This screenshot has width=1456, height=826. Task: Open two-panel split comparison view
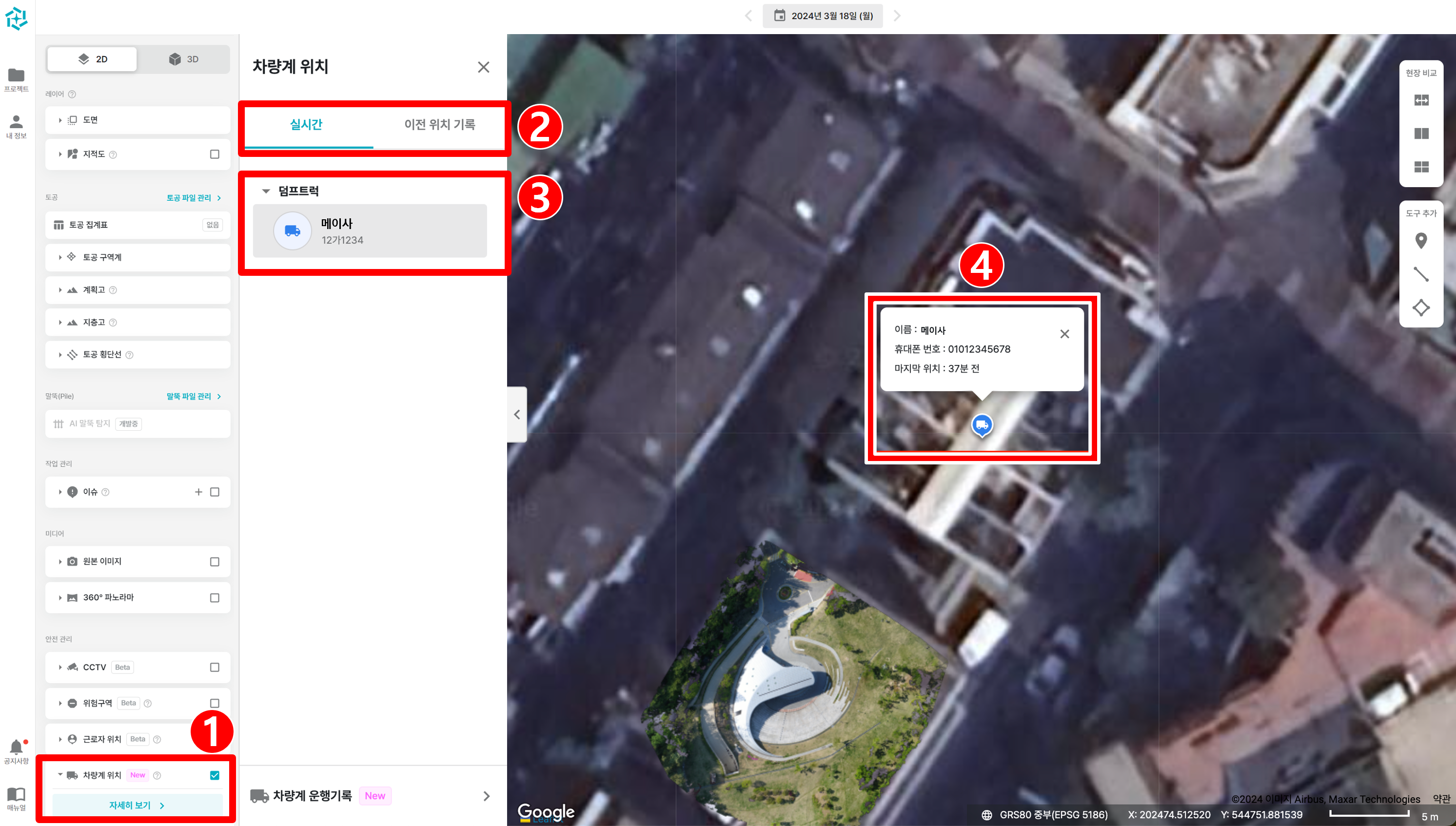[x=1421, y=134]
